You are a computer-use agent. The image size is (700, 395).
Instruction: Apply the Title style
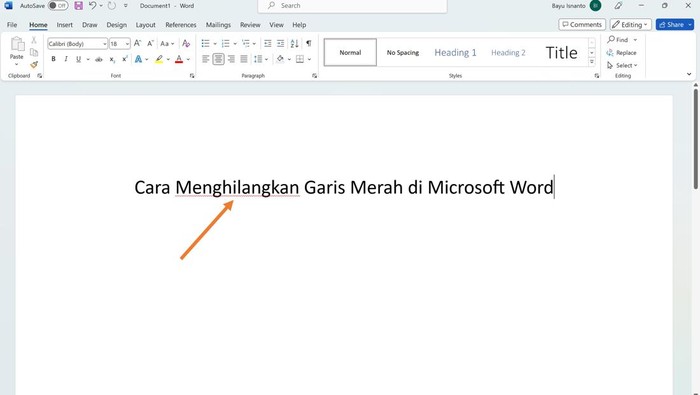coord(562,53)
